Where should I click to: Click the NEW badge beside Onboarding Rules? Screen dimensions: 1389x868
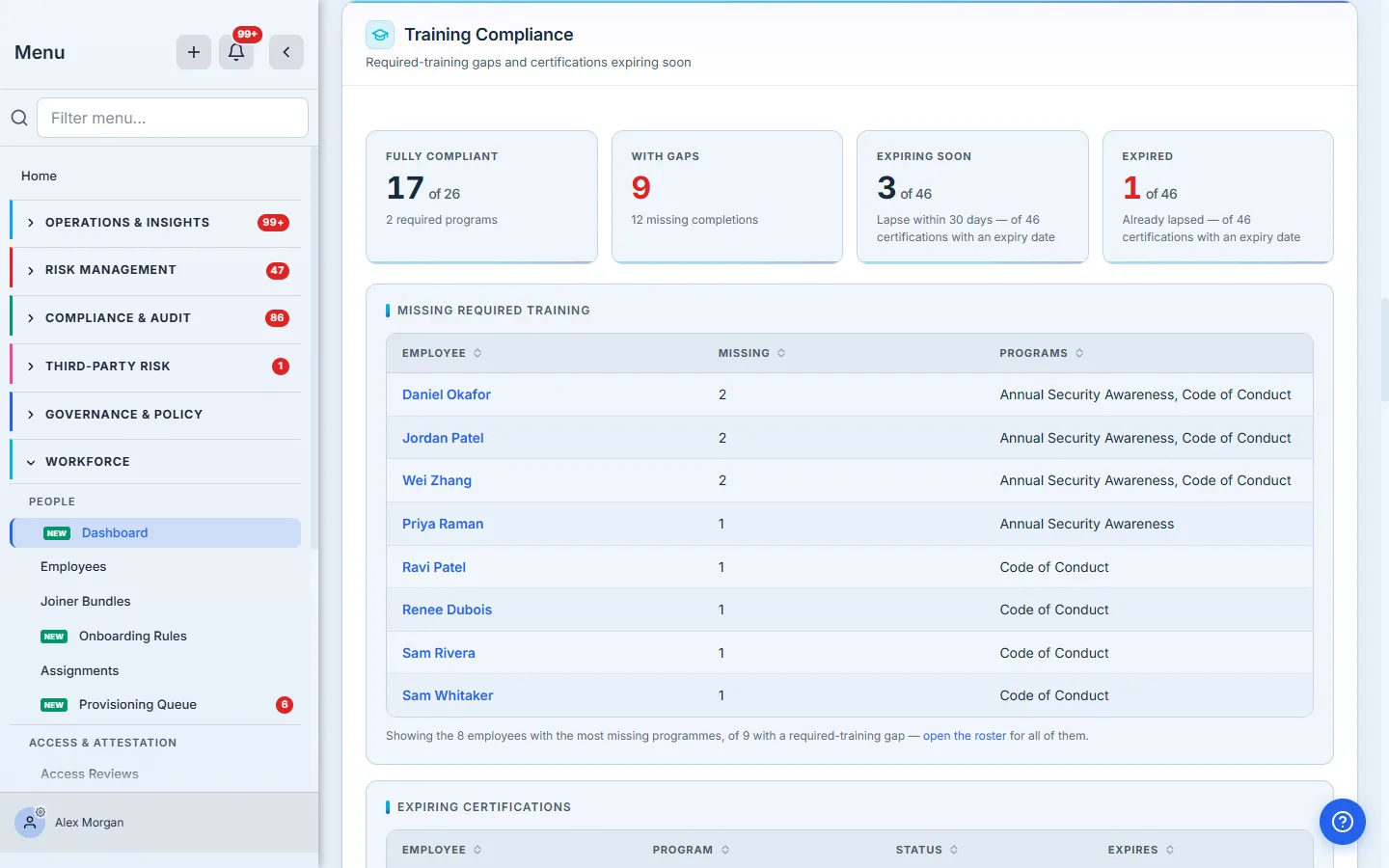point(54,637)
